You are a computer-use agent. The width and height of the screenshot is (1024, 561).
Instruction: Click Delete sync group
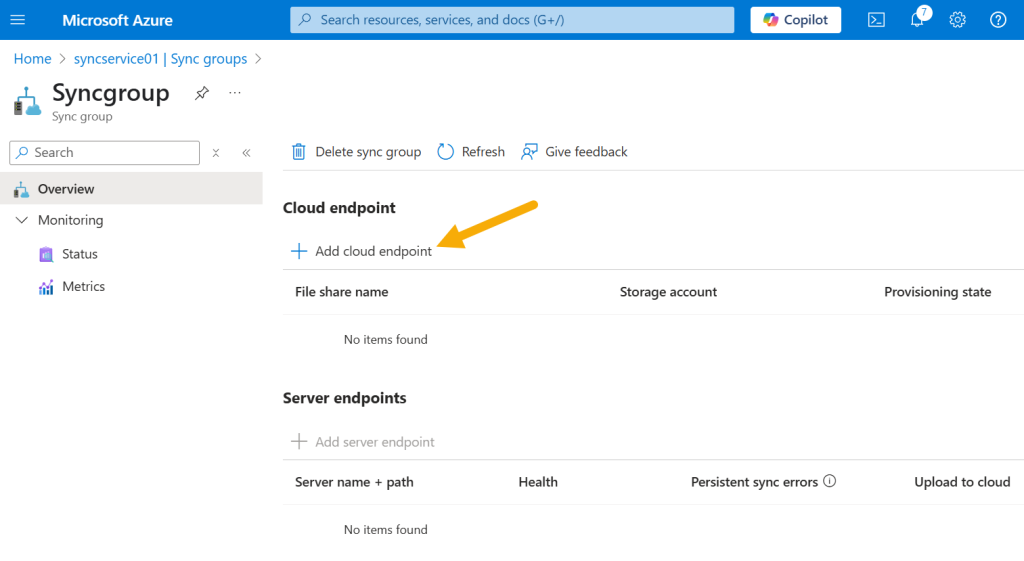click(x=356, y=152)
